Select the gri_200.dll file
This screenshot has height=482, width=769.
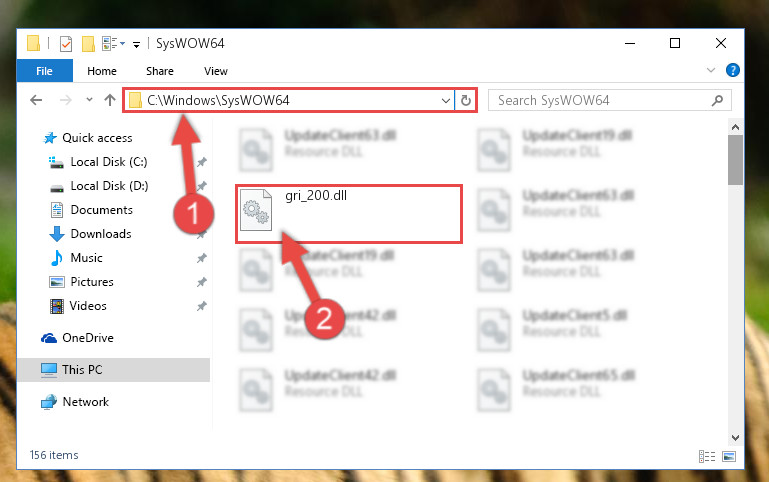click(349, 214)
